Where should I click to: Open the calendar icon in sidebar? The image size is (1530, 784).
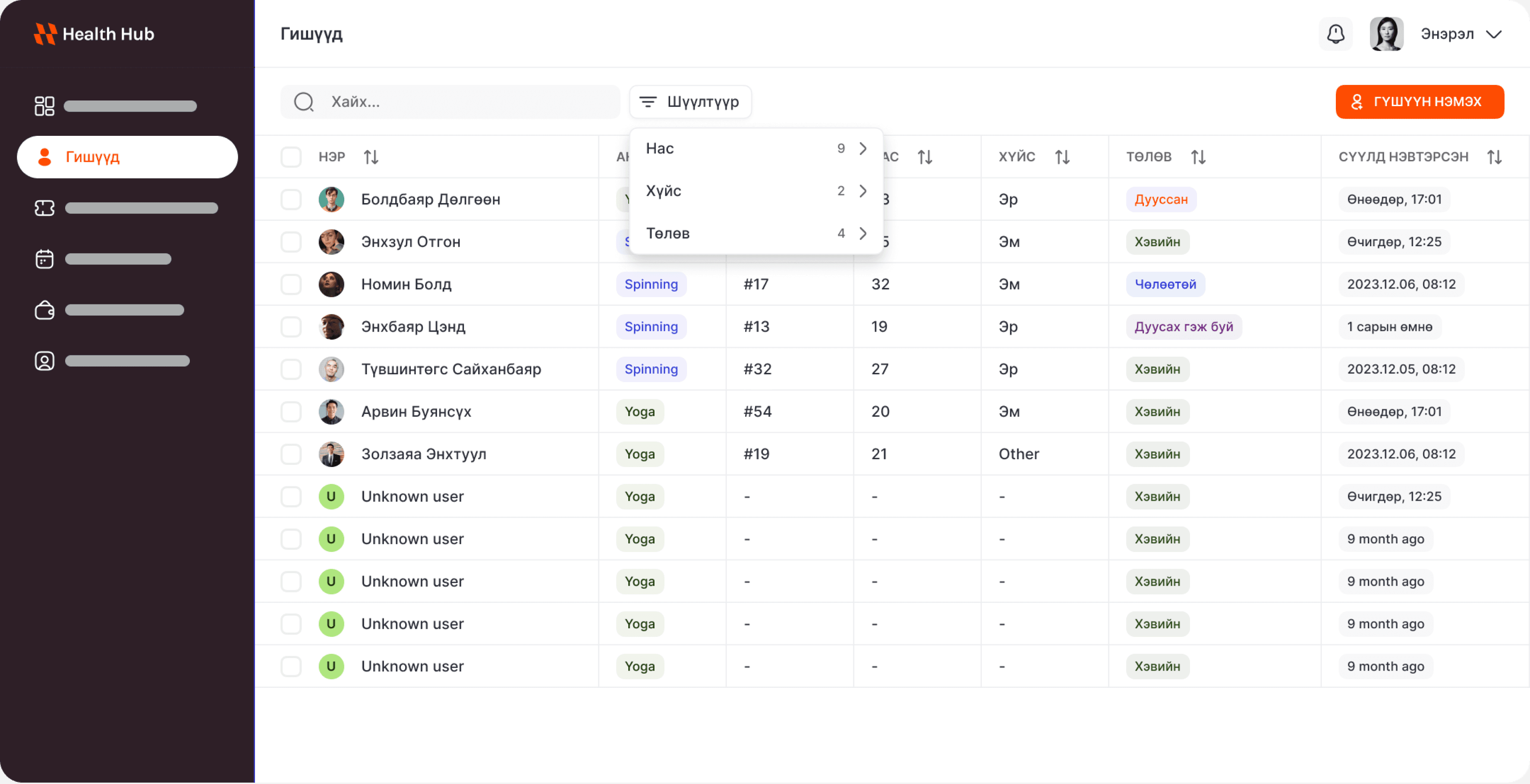(44, 259)
